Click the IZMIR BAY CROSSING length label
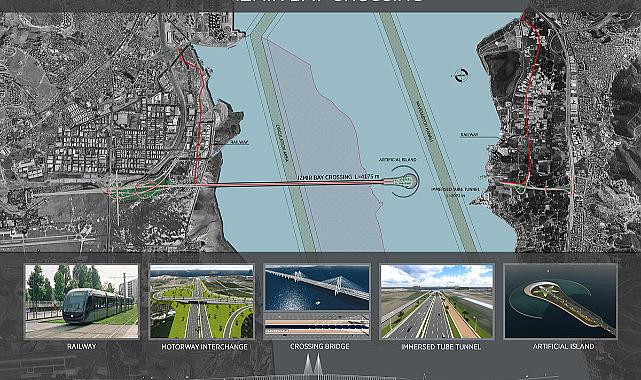This screenshot has height=380, width=641. click(338, 177)
